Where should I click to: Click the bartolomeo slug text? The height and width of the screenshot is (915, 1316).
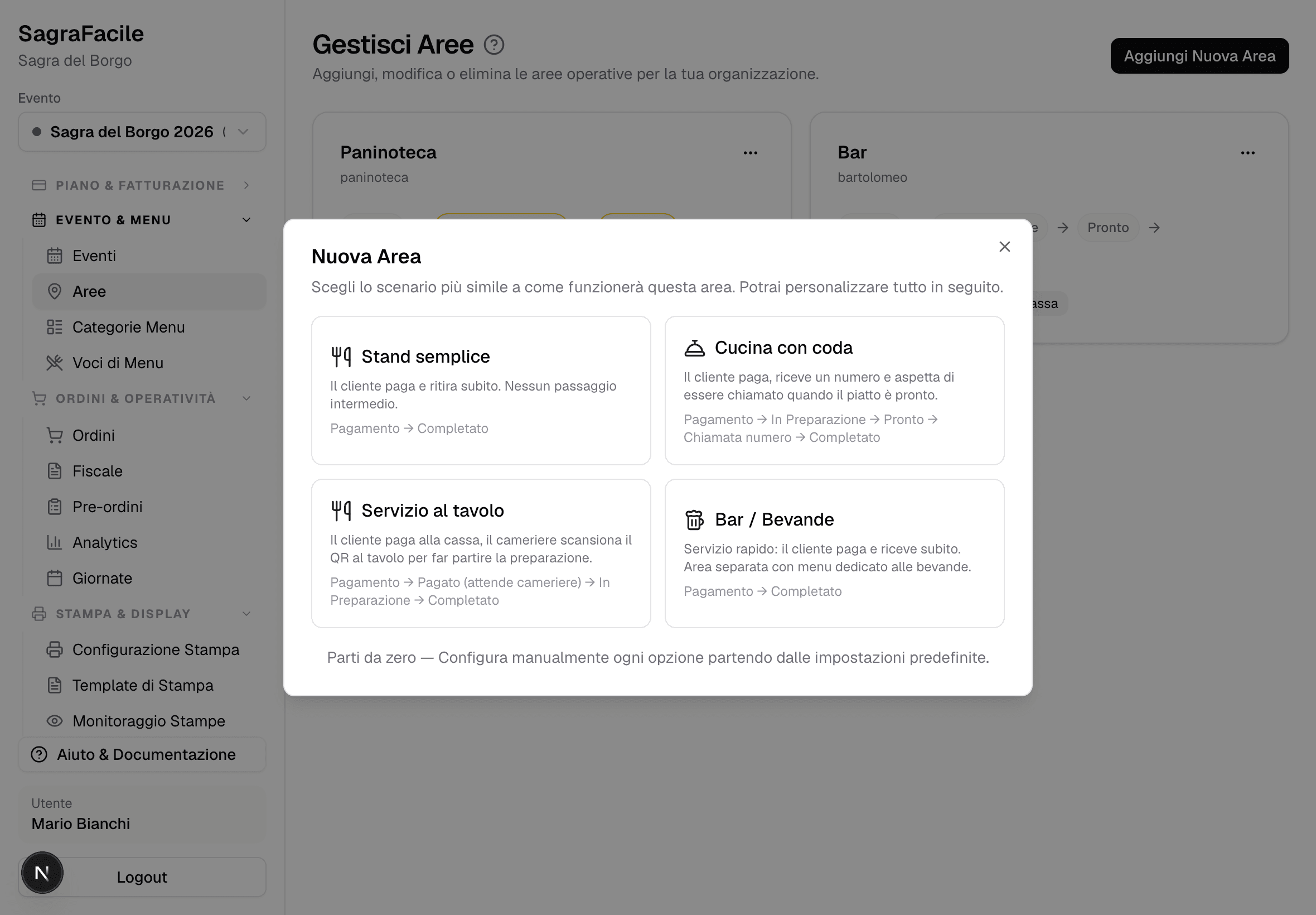pos(872,177)
